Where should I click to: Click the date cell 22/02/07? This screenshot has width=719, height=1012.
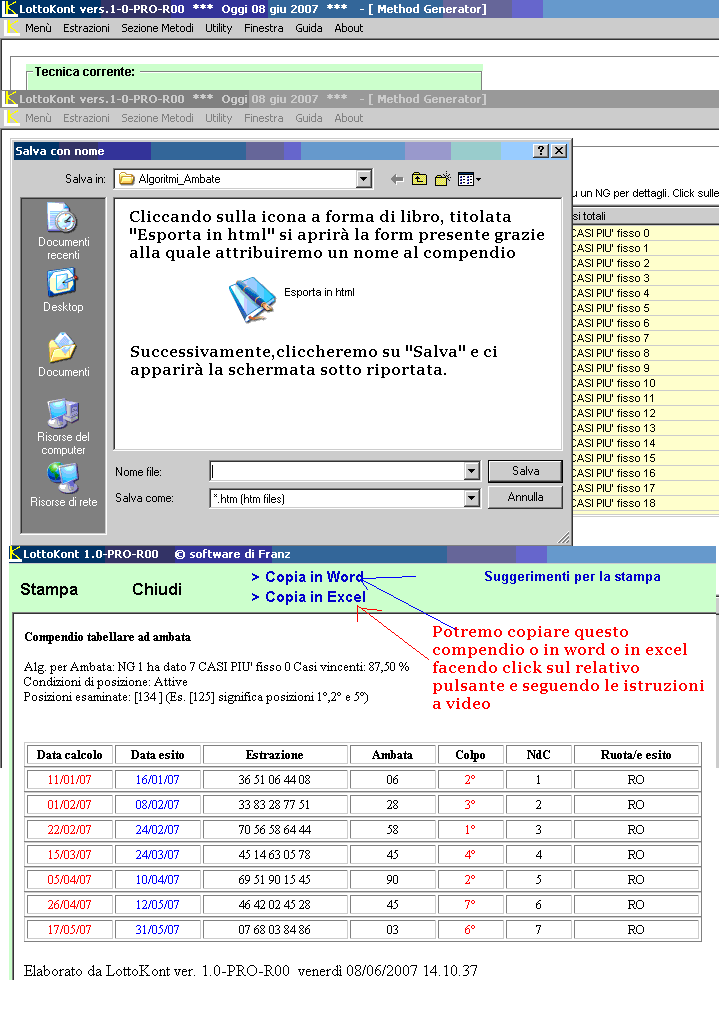[69, 829]
